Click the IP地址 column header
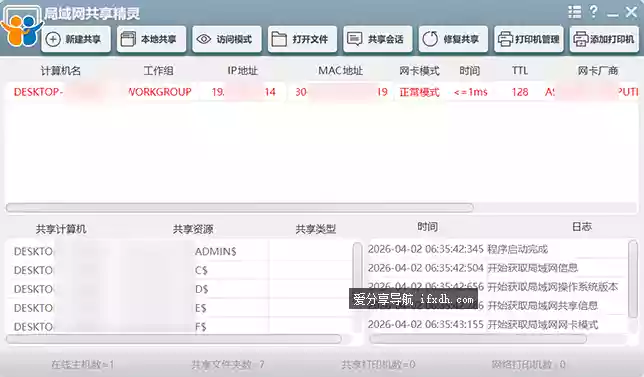Screen dimensions: 644x377 [x=243, y=71]
